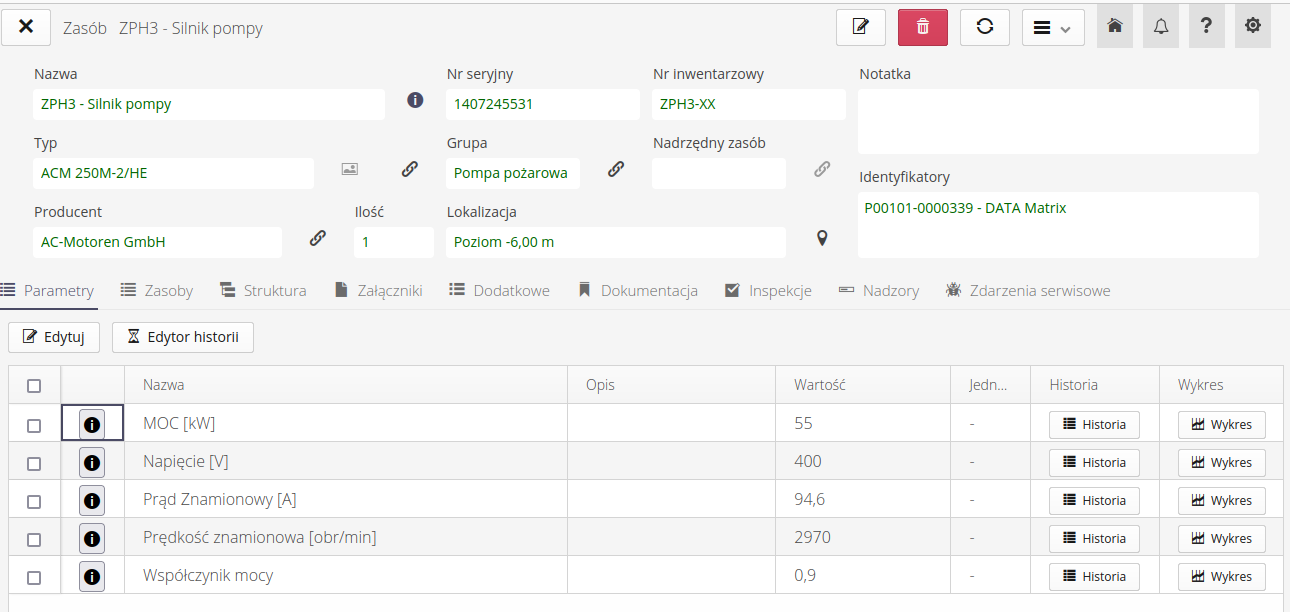Image resolution: width=1290 pixels, height=612 pixels.
Task: Click info icon in MOC [kW] row
Action: (92, 424)
